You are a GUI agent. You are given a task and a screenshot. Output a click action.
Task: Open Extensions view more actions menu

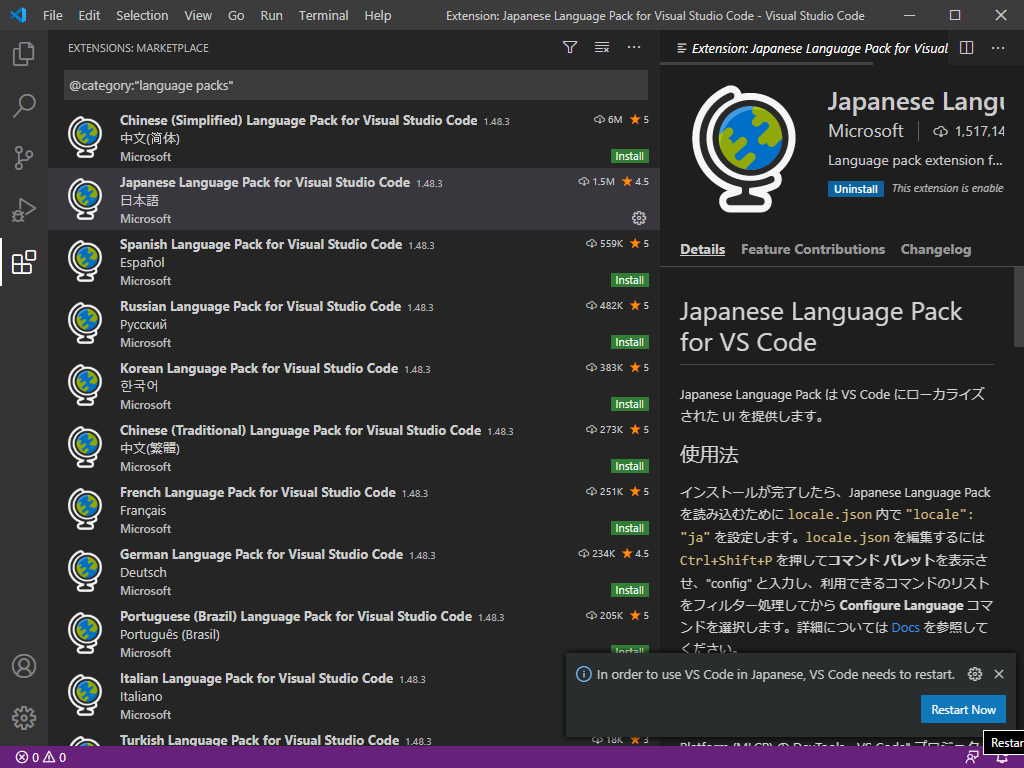pos(633,47)
